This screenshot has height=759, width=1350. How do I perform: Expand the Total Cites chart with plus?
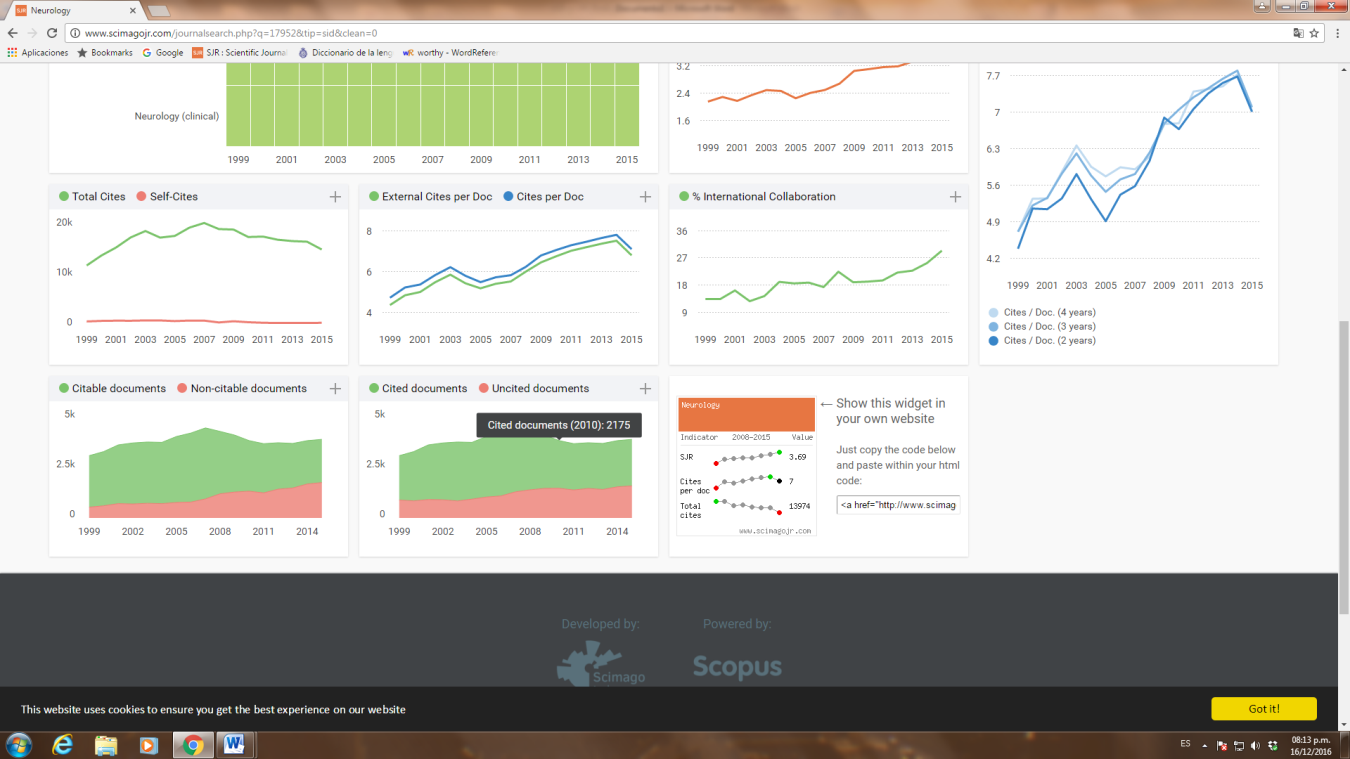coord(335,197)
